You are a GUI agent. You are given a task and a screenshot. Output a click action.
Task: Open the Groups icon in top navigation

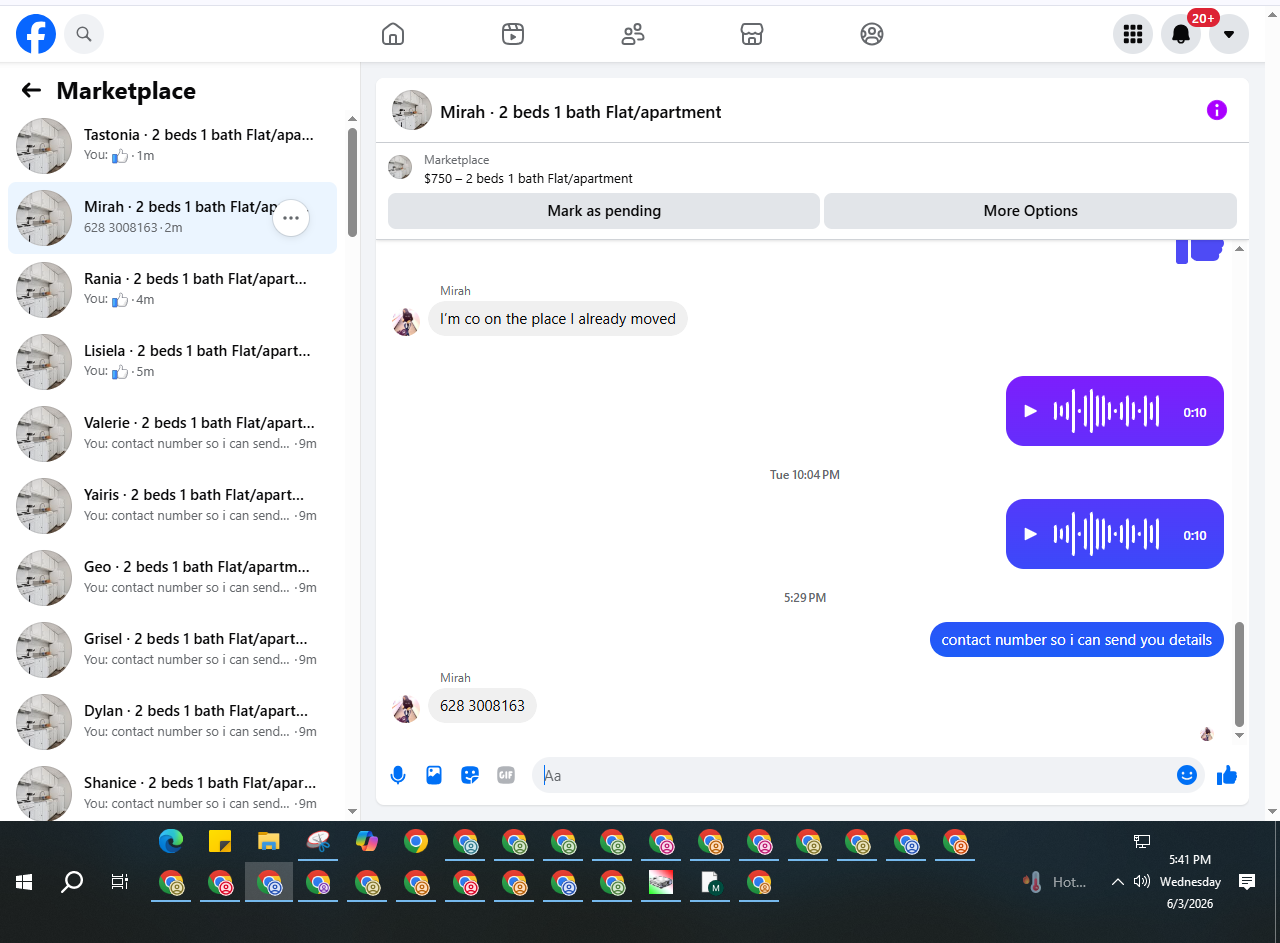coord(872,34)
